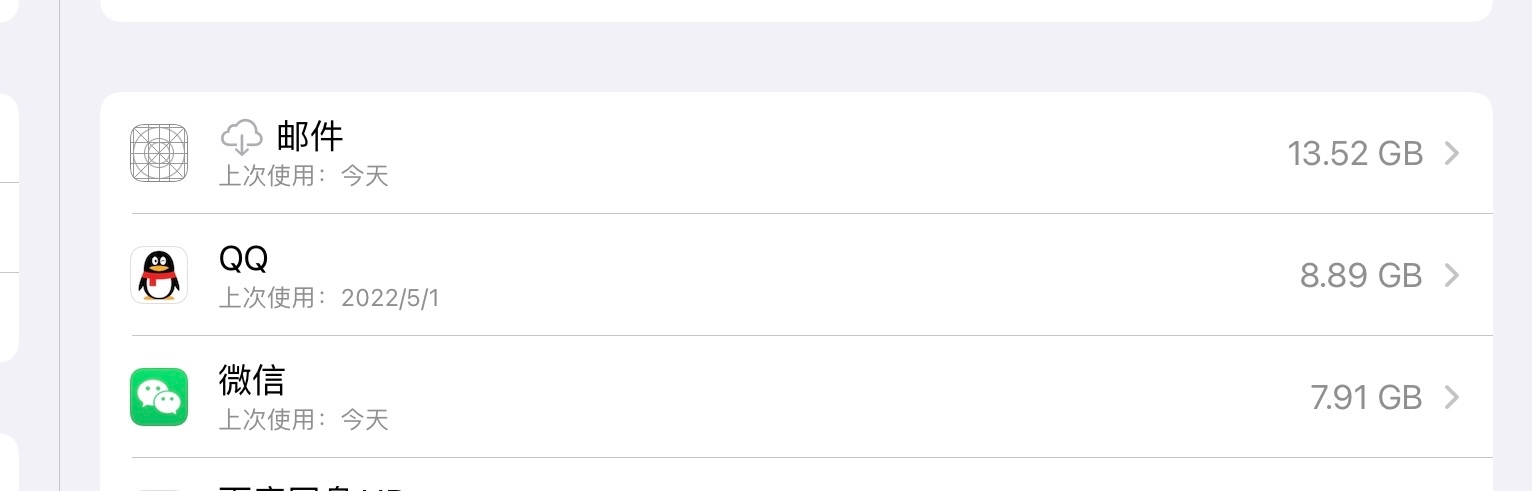Click the separator line between QQ and 微信
The height and width of the screenshot is (491, 1532).
click(x=810, y=335)
